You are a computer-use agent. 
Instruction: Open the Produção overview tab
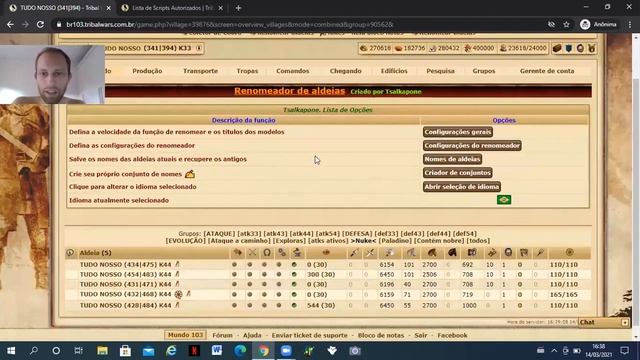click(147, 71)
